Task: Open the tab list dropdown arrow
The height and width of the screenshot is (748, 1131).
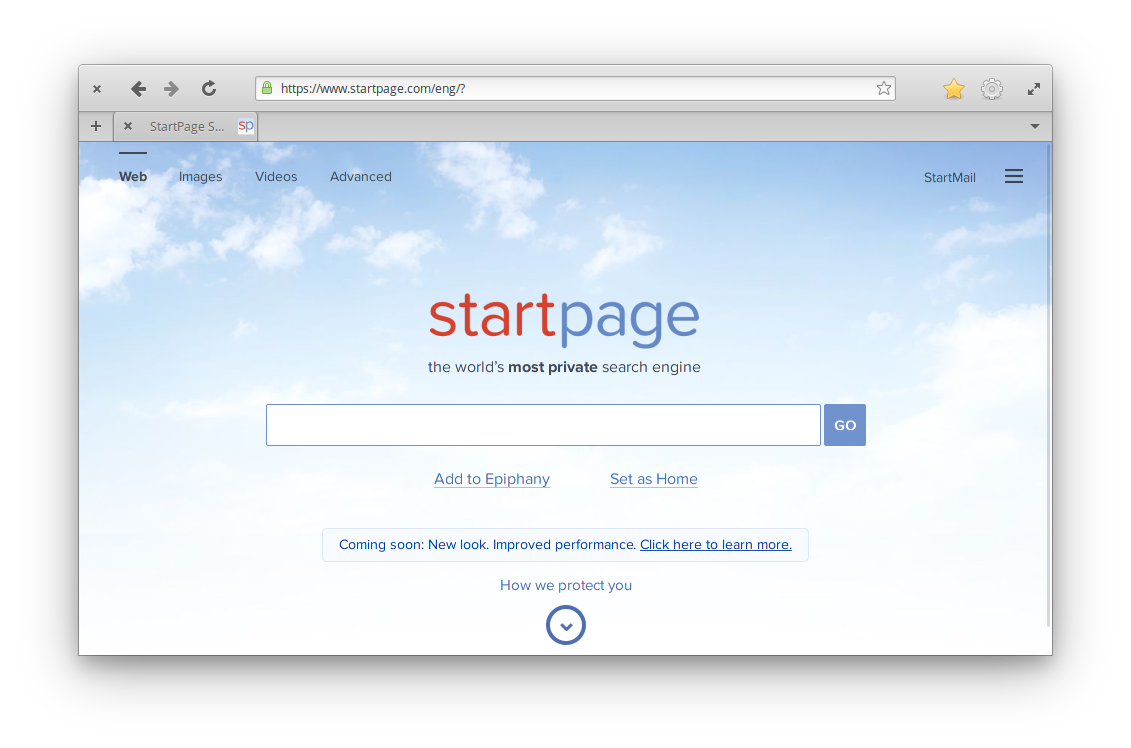Action: click(x=1034, y=126)
